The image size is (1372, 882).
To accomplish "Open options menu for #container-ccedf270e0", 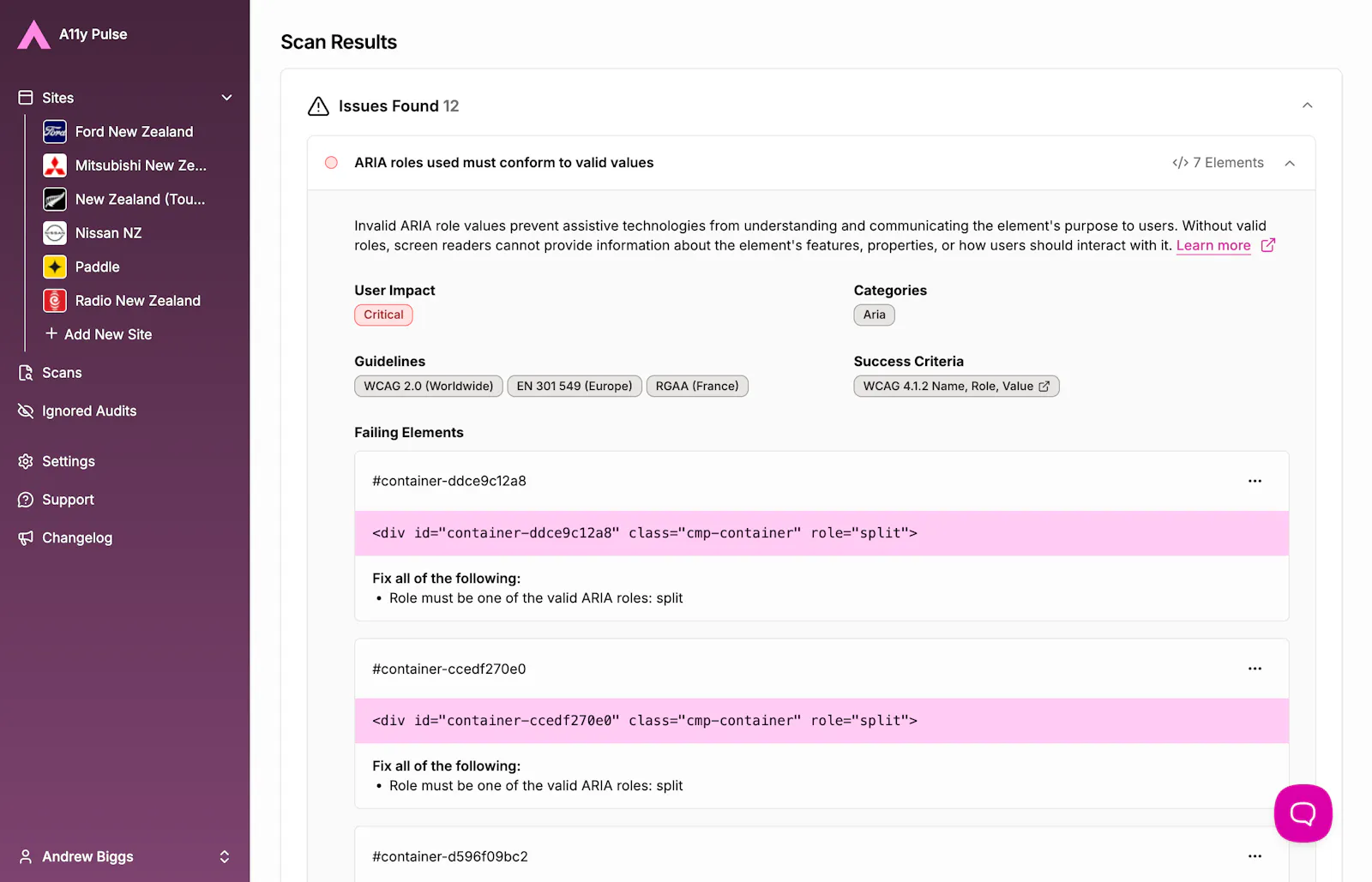I will coord(1255,669).
